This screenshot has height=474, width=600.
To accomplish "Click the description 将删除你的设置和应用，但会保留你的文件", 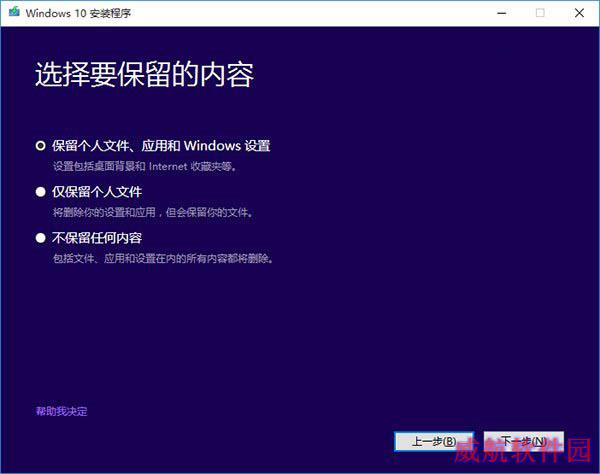I will [153, 212].
